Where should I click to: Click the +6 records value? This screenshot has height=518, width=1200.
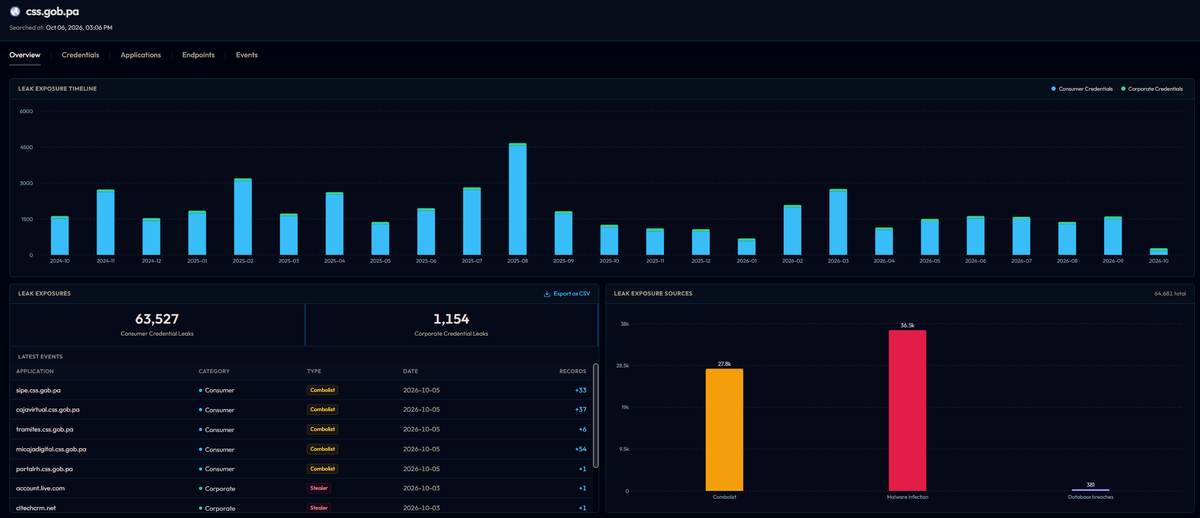(x=582, y=429)
